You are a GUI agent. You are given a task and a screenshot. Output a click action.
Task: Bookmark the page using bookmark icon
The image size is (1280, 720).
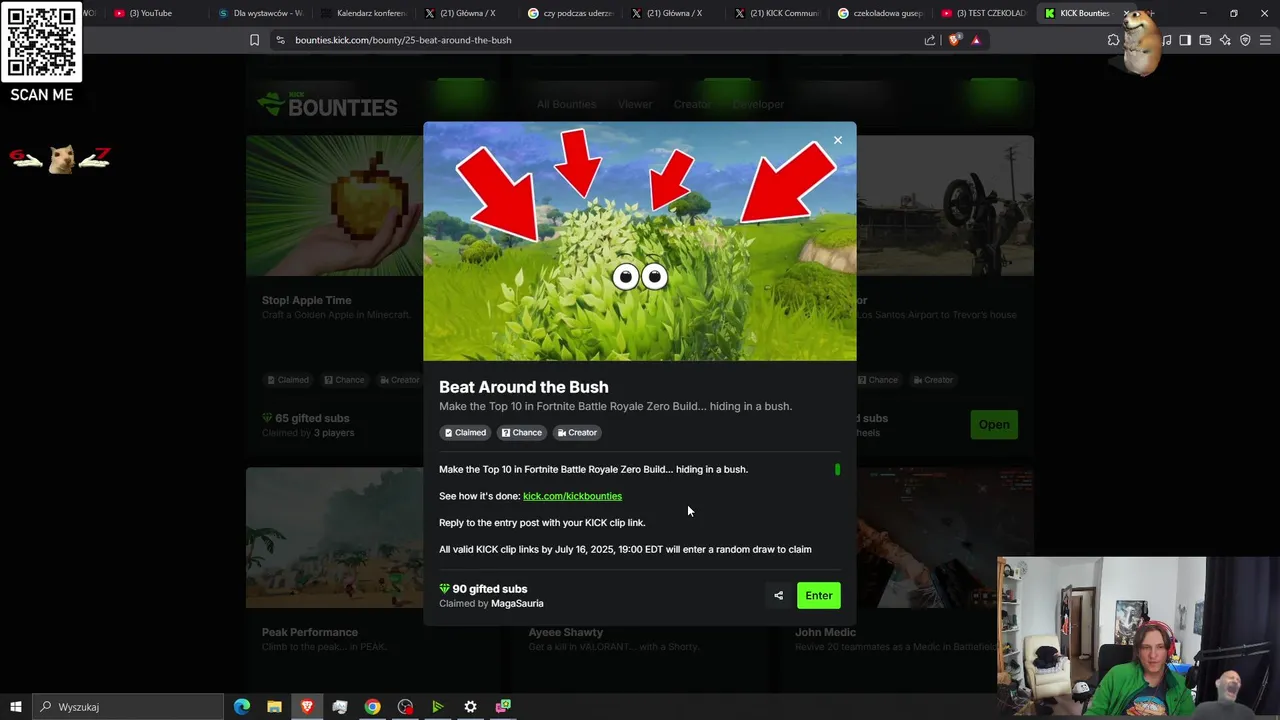pos(254,40)
